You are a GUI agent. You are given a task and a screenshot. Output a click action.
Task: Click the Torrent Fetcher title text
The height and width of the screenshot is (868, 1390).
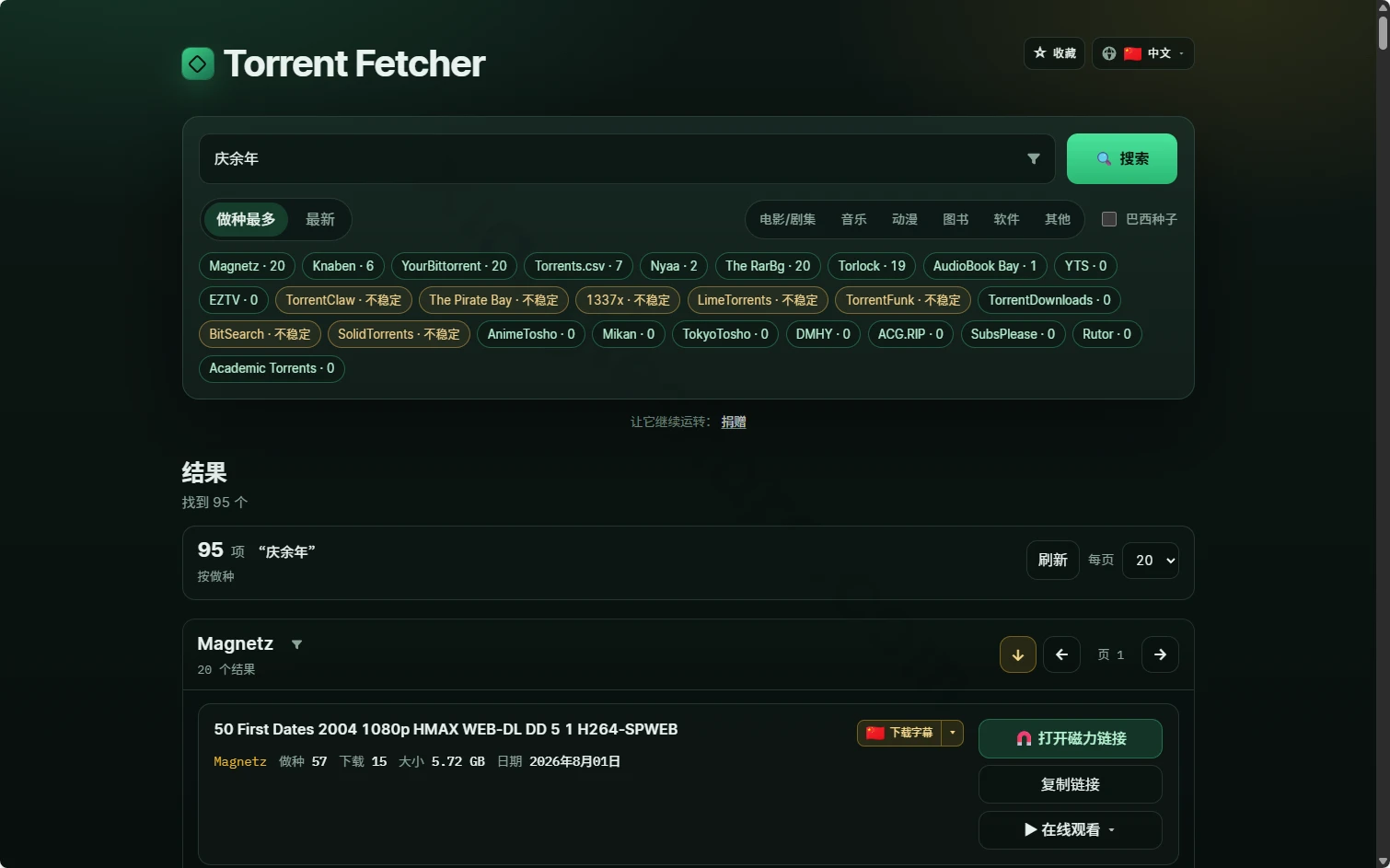[354, 64]
